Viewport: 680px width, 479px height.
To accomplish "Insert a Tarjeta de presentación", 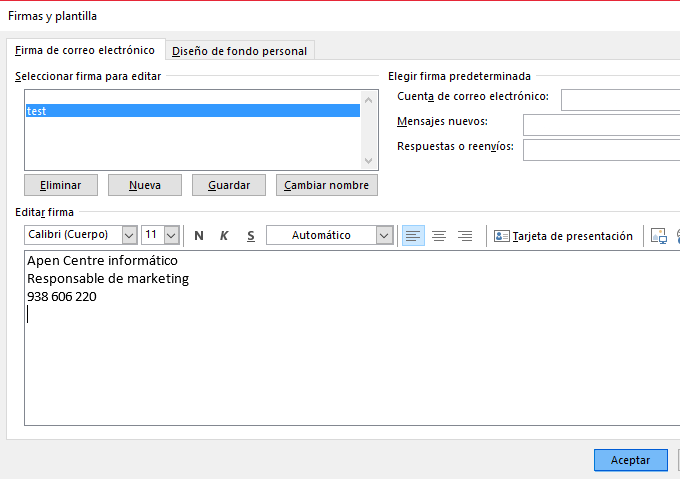I will [564, 236].
